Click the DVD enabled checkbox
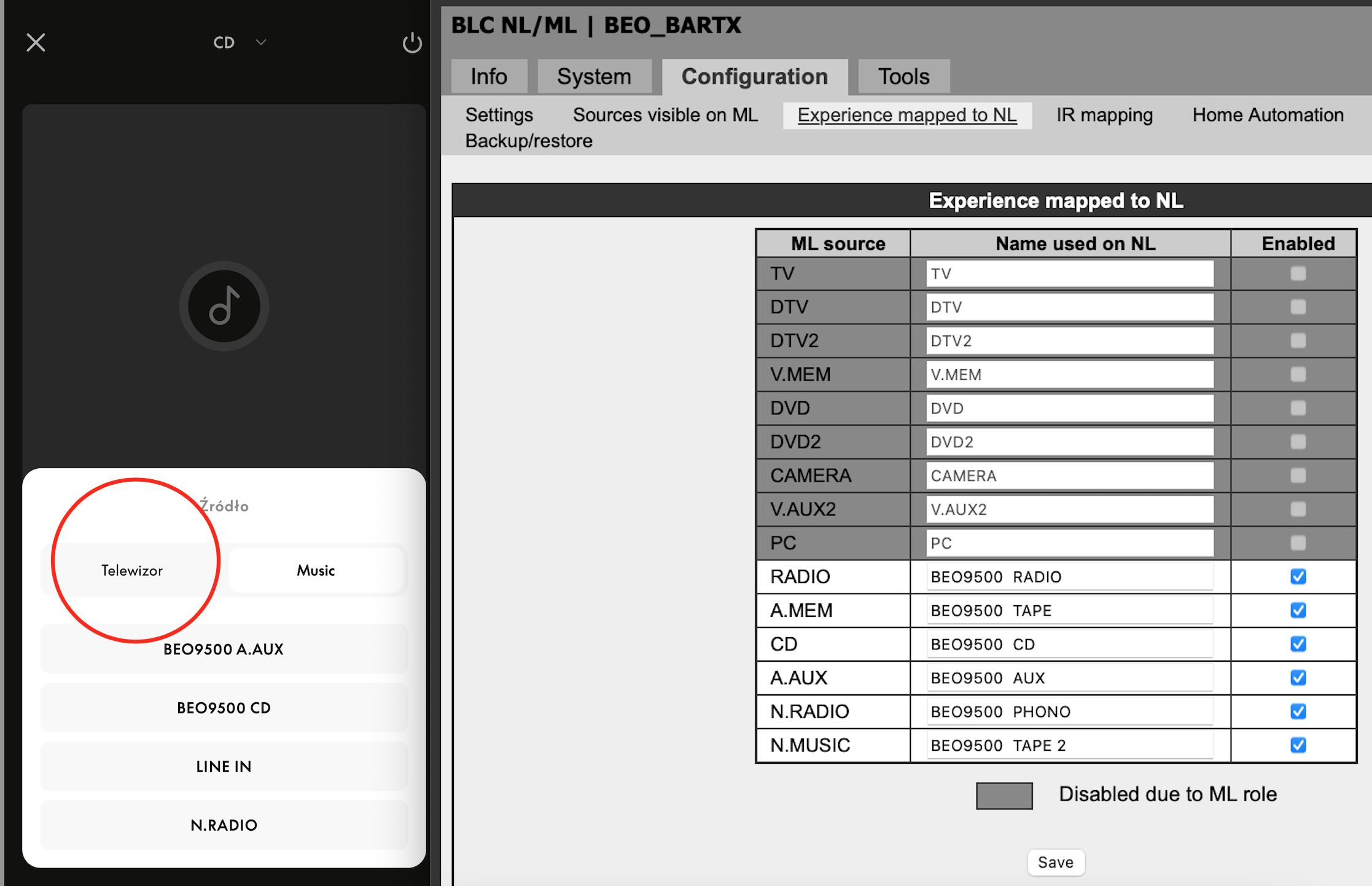Viewport: 1372px width, 886px height. tap(1298, 408)
